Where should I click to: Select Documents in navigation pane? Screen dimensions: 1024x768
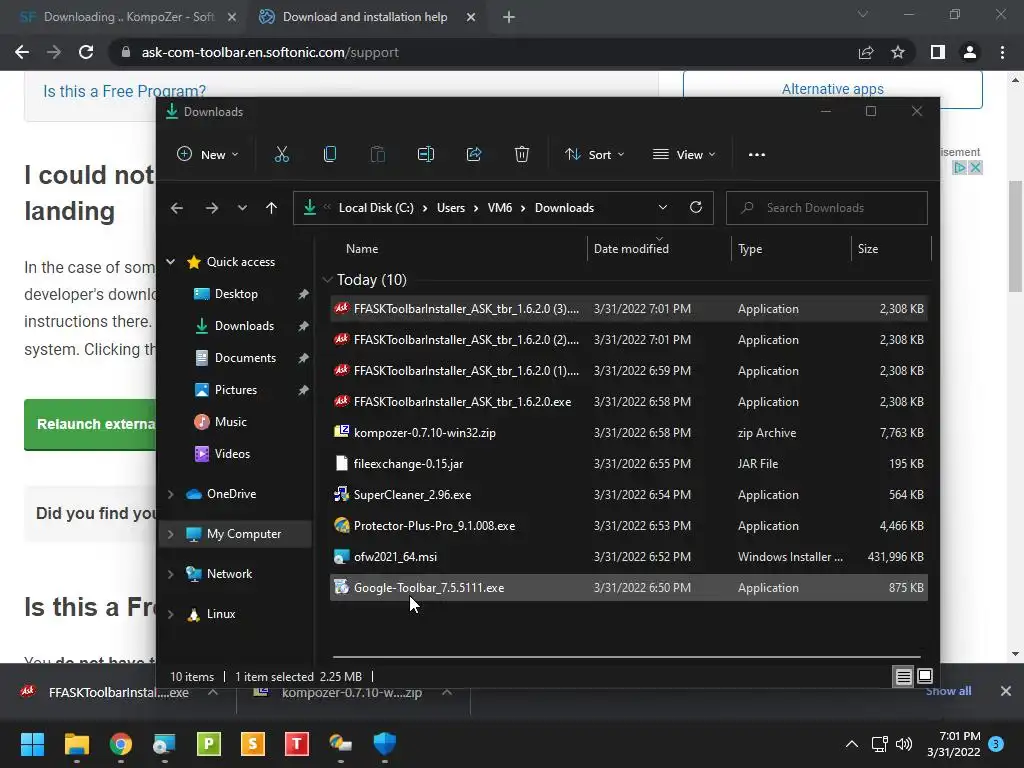point(245,358)
